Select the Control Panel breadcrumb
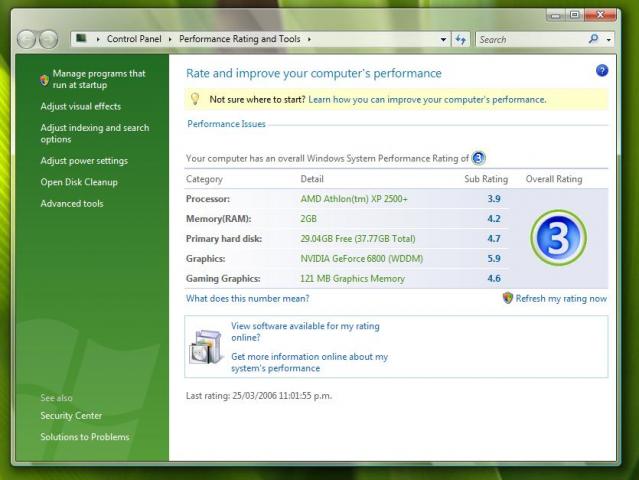The width and height of the screenshot is (639, 480). [x=134, y=39]
